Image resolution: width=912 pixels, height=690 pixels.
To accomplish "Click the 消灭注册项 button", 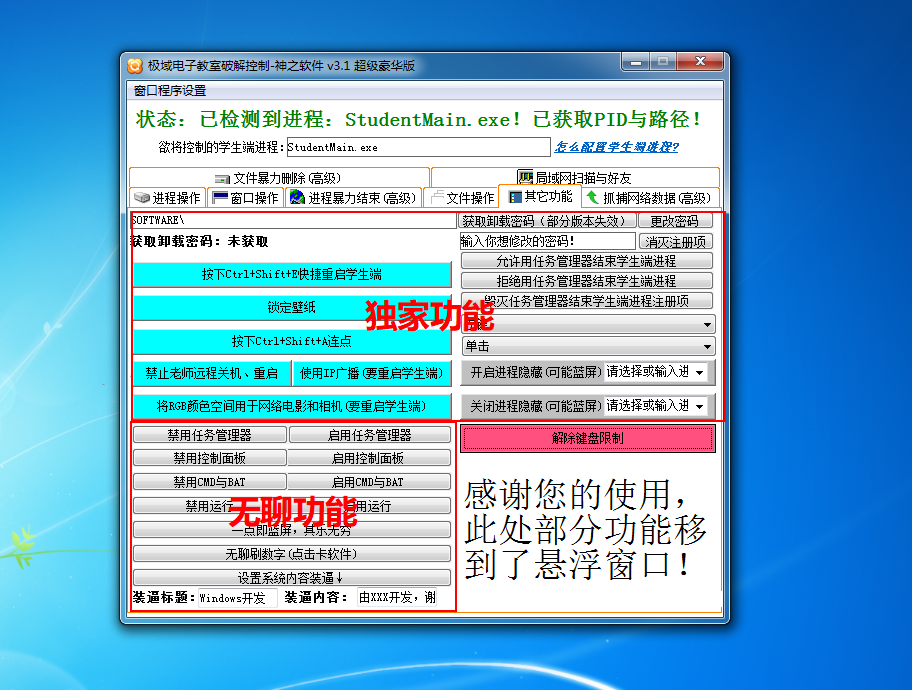I will click(675, 241).
